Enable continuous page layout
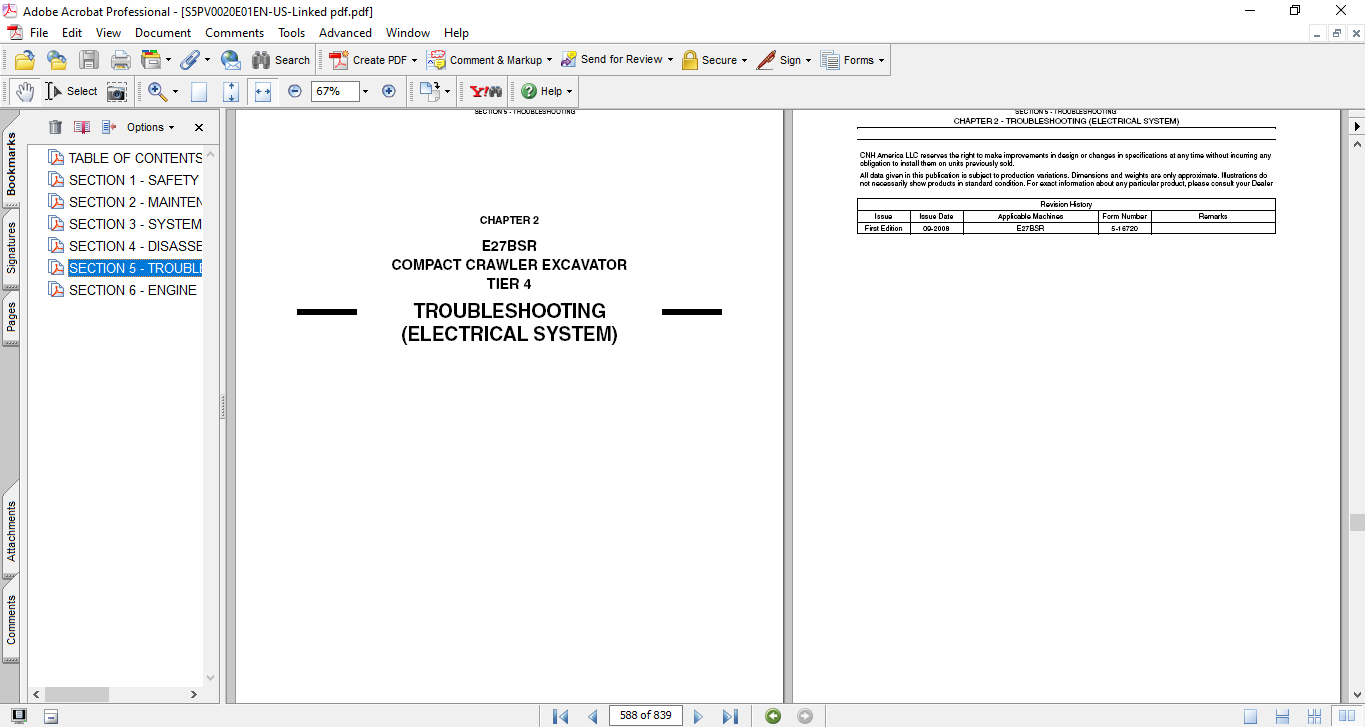This screenshot has height=727, width=1365. point(1283,716)
